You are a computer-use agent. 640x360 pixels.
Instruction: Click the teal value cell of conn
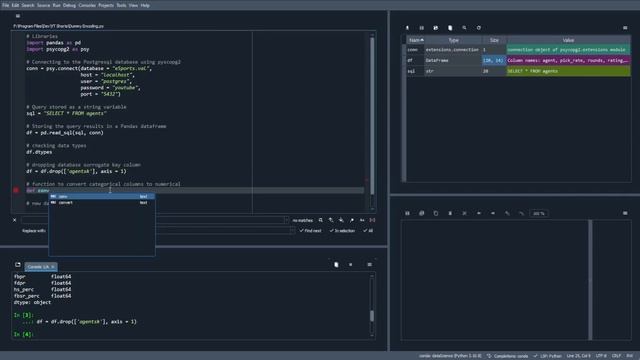[569, 50]
